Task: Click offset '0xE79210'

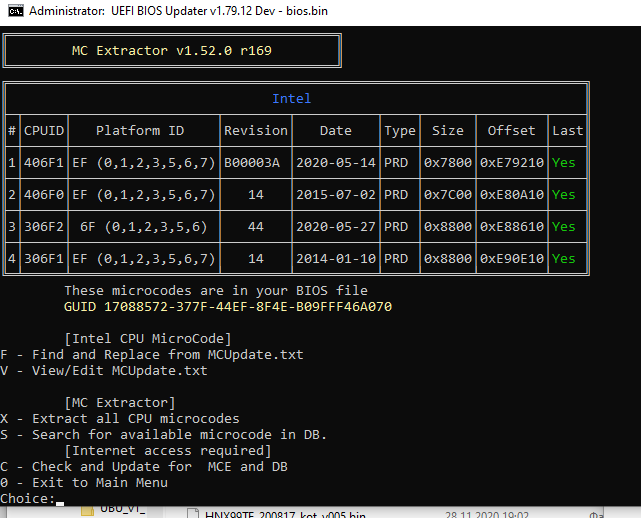Action: [512, 163]
